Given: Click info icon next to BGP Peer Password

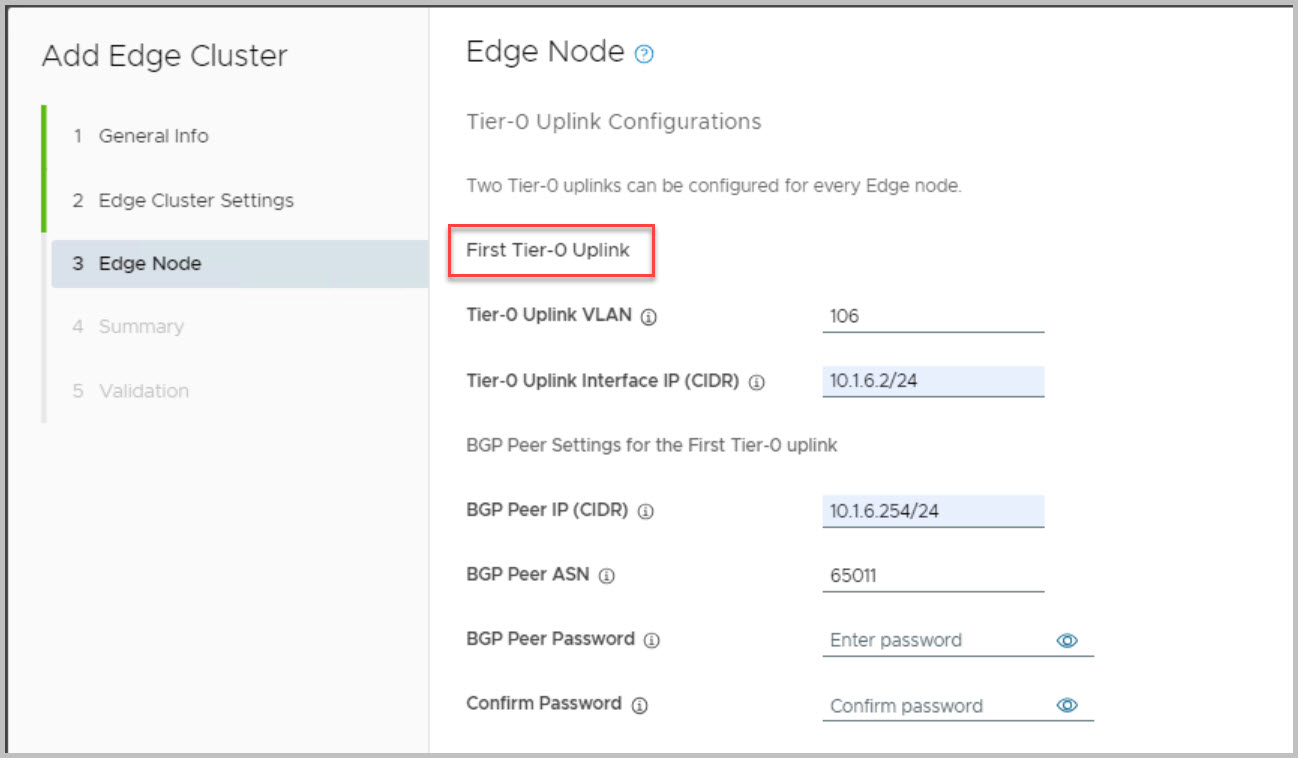Looking at the screenshot, I should (x=651, y=640).
